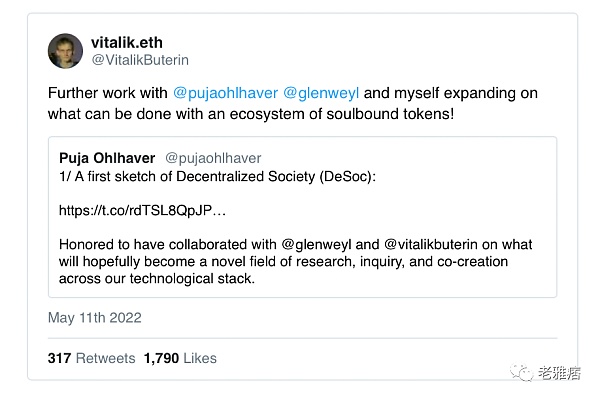Image resolution: width=600 pixels, height=399 pixels.
Task: View the 317 Retweets list
Action: pyautogui.click(x=91, y=358)
